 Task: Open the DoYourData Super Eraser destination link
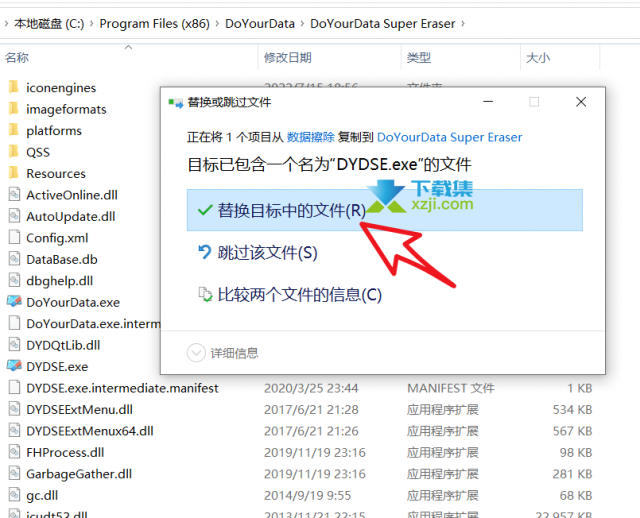pos(449,137)
